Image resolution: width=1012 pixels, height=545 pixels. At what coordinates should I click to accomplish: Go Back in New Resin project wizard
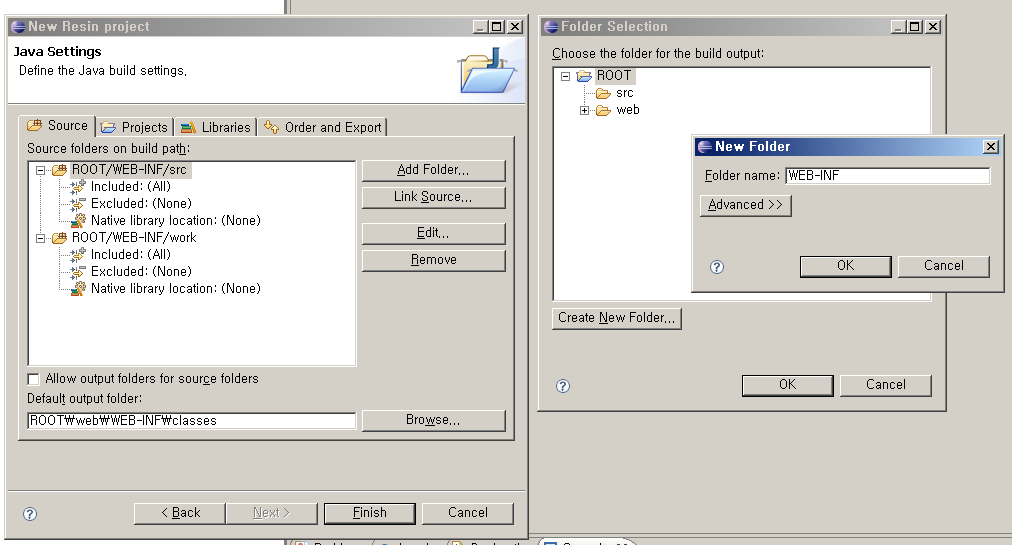click(x=180, y=513)
